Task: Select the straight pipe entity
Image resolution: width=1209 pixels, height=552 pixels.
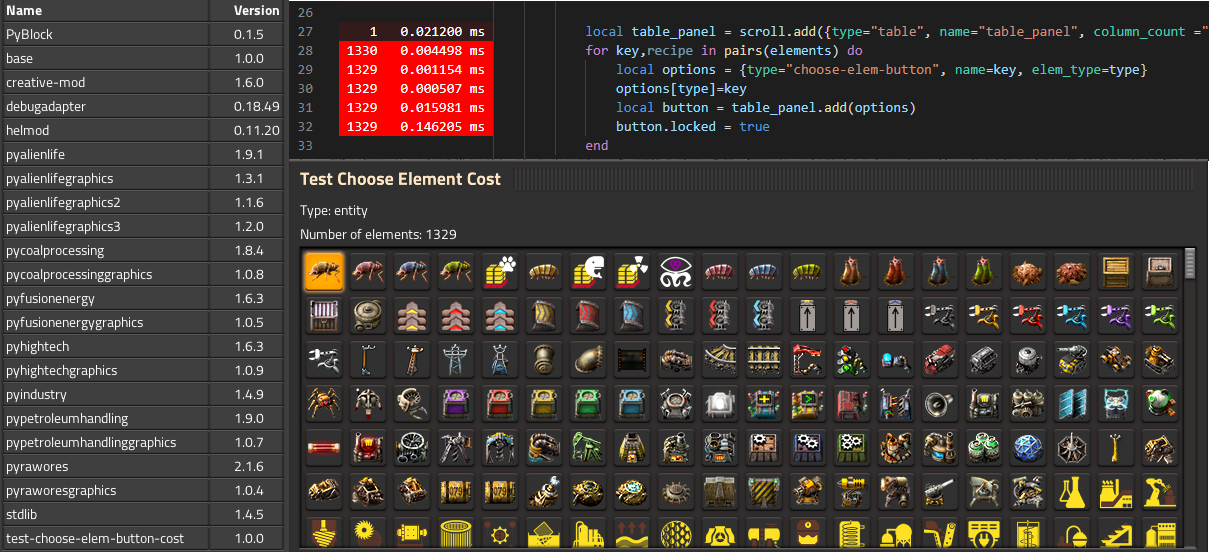Action: point(543,358)
